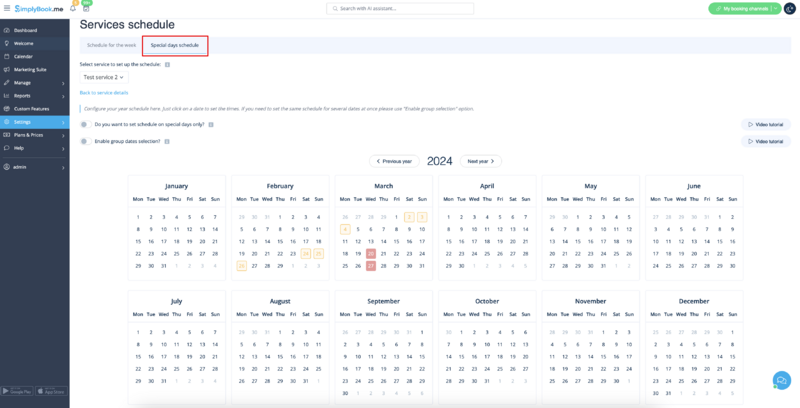Click the Next year button
Image resolution: width=800 pixels, height=408 pixels.
pyautogui.click(x=481, y=161)
